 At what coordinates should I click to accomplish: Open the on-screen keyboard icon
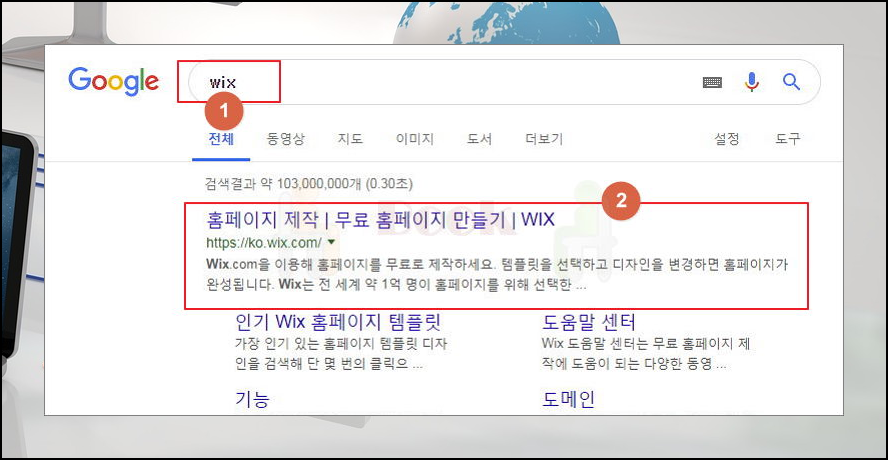[712, 83]
